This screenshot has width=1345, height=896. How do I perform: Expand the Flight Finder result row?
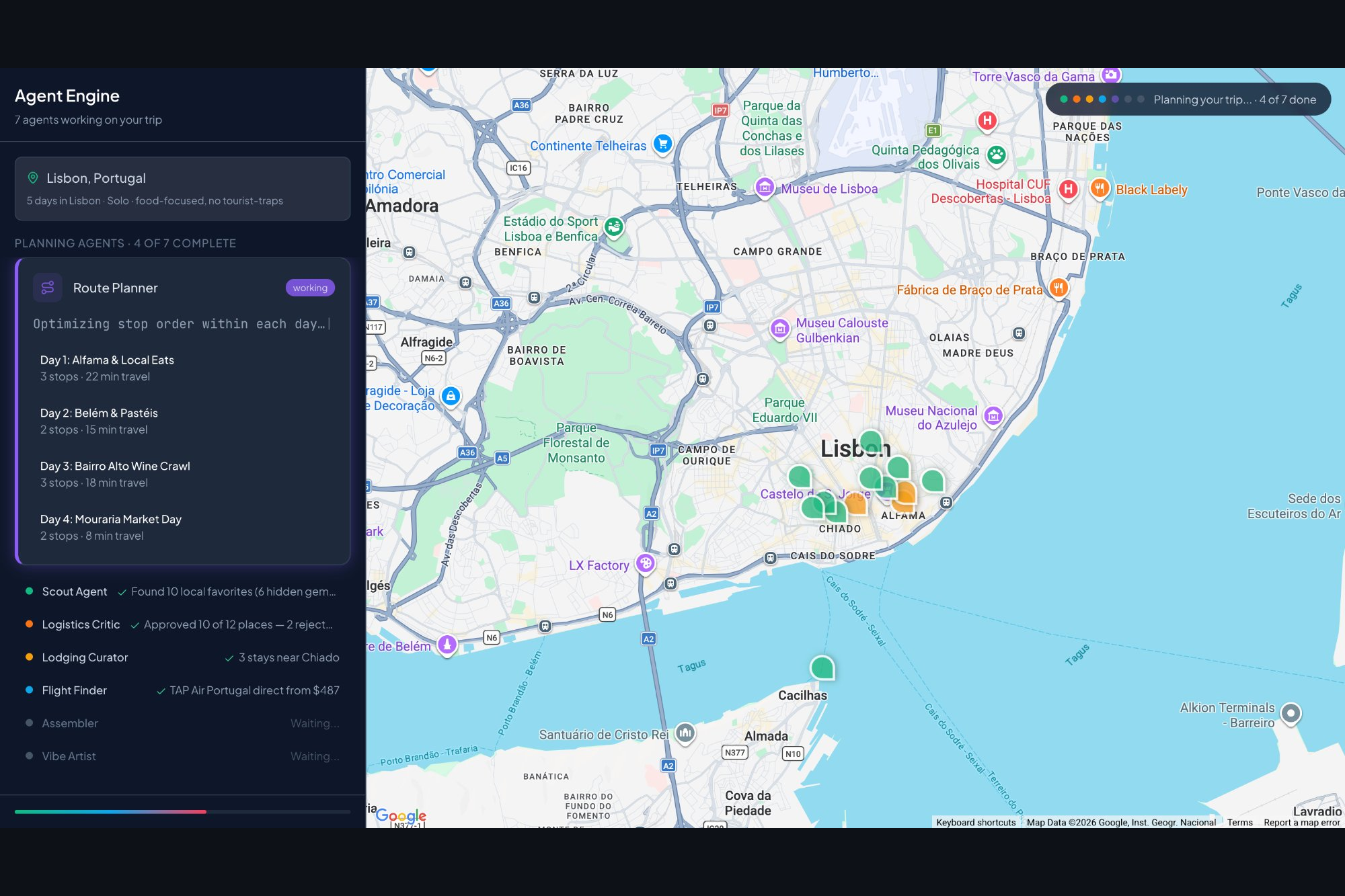point(182,690)
